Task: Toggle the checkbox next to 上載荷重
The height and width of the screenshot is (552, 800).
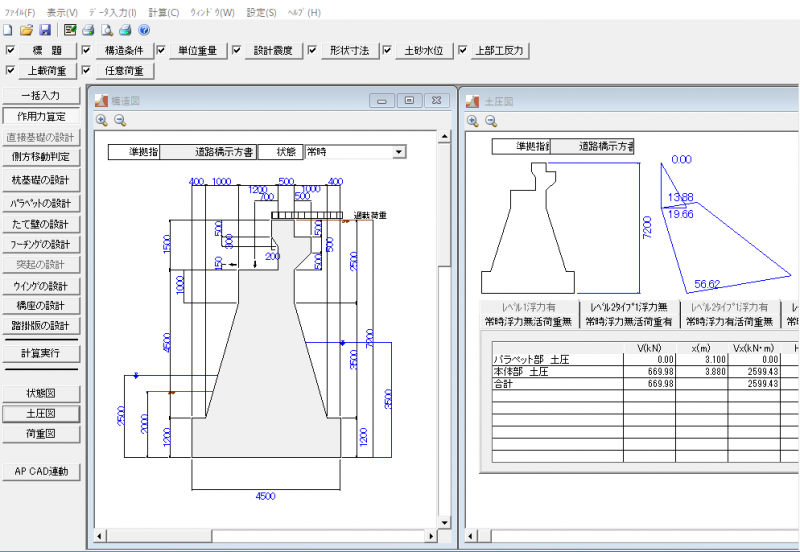Action: 10,70
